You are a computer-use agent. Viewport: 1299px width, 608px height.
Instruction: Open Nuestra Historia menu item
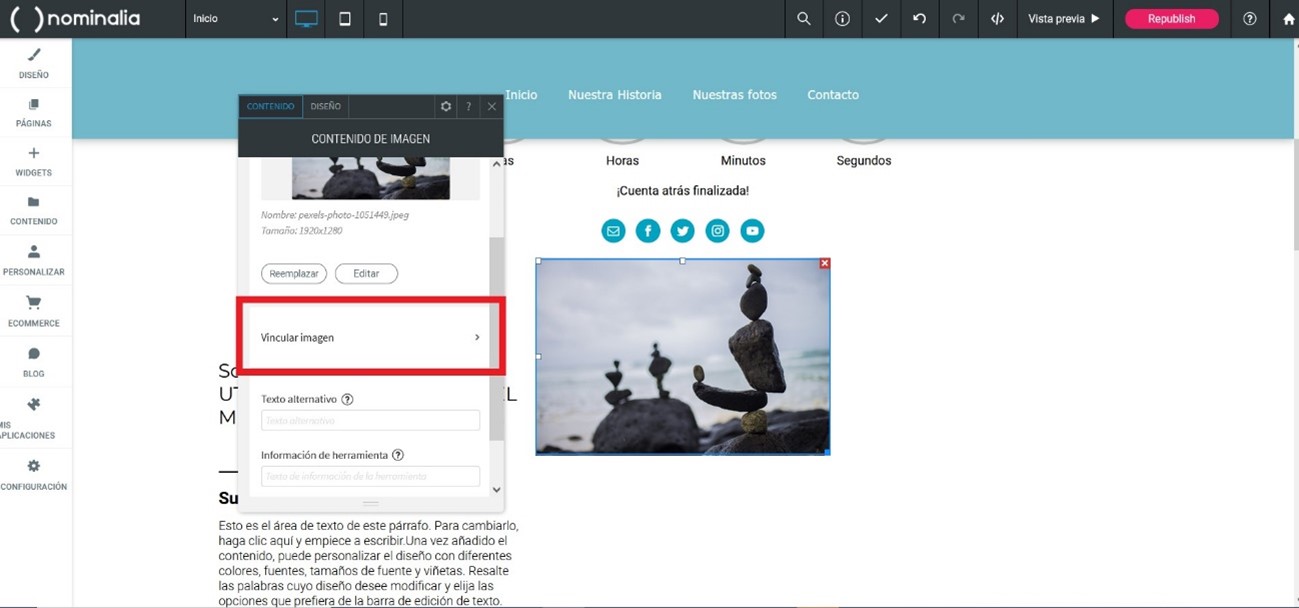614,95
